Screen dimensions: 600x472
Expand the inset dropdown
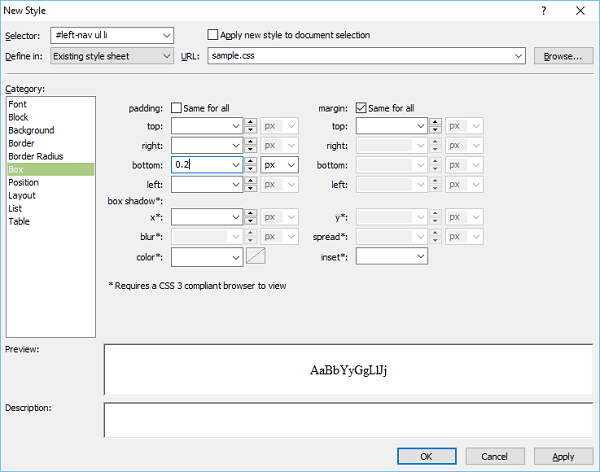[420, 257]
